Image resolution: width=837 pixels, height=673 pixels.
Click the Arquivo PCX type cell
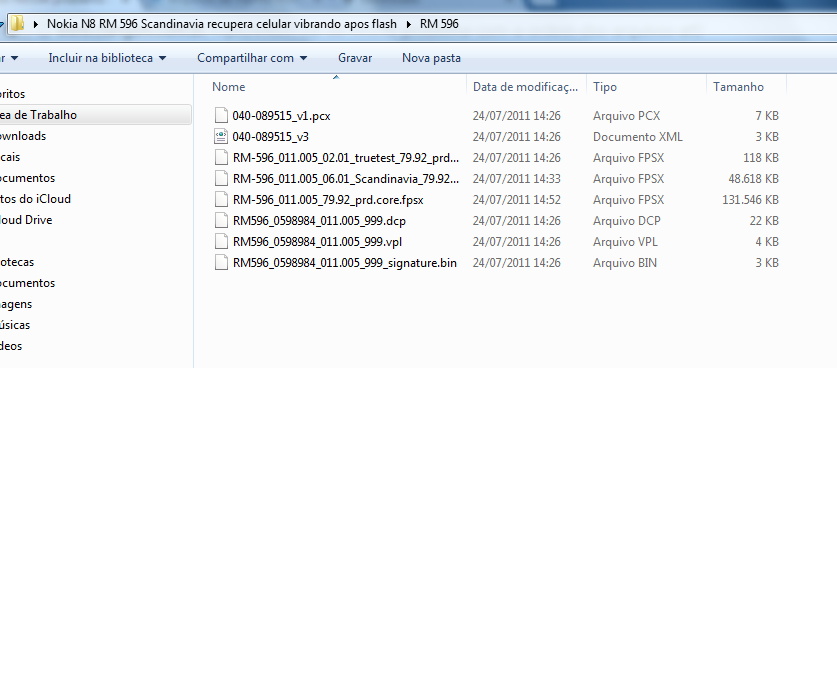tap(626, 116)
